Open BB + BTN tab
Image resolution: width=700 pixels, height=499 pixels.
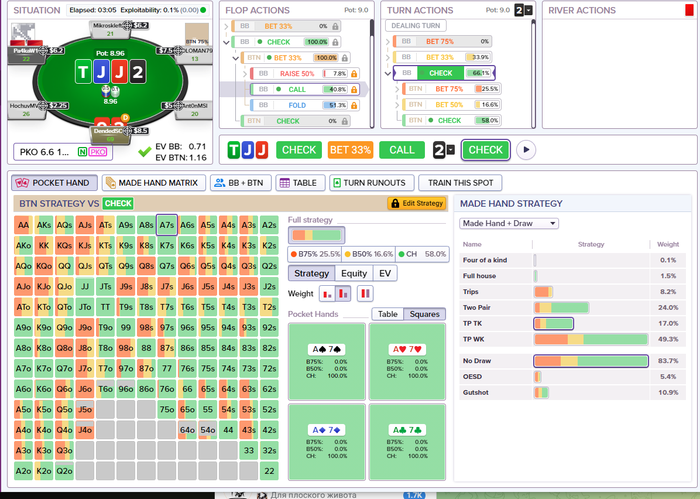[241, 183]
